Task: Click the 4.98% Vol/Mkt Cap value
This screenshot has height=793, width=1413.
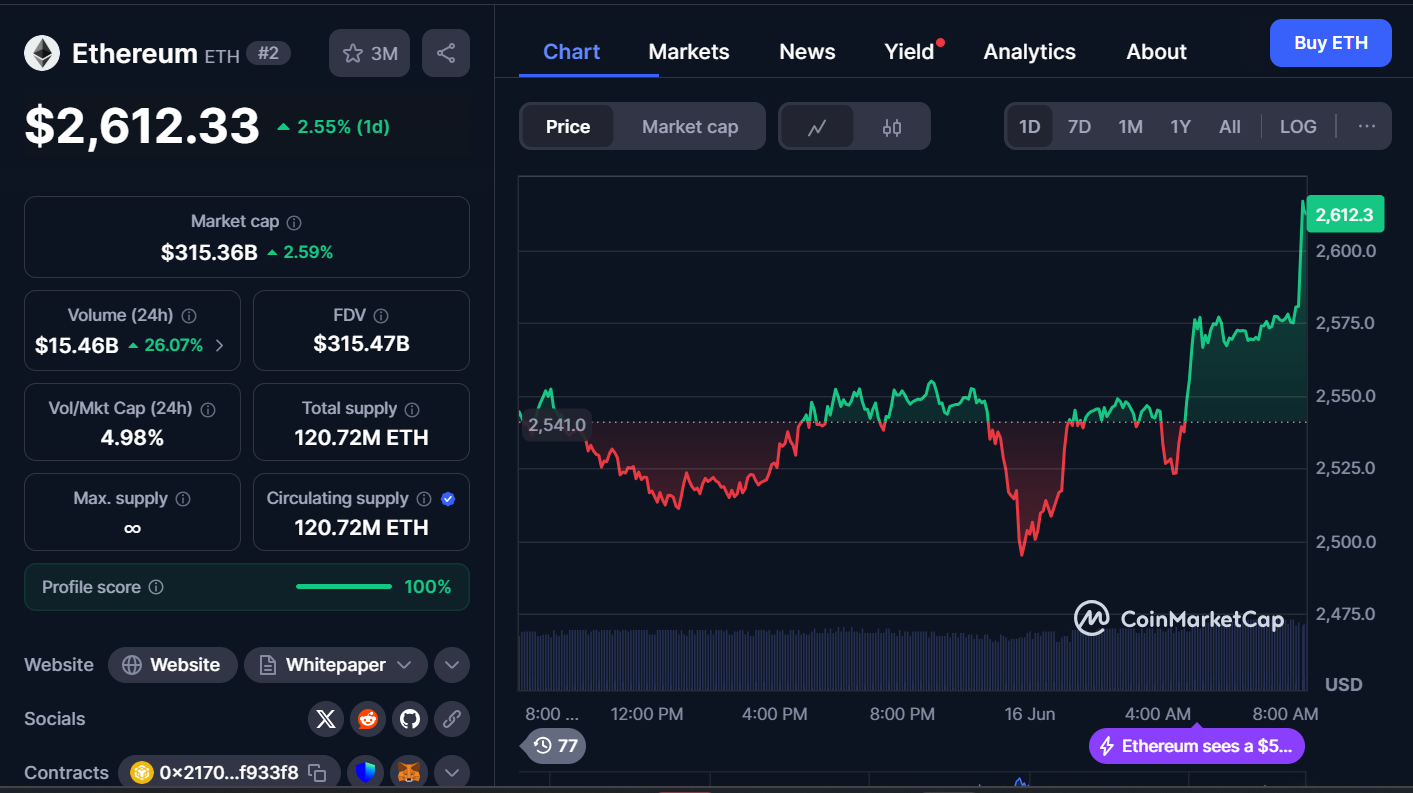Action: 132,437
